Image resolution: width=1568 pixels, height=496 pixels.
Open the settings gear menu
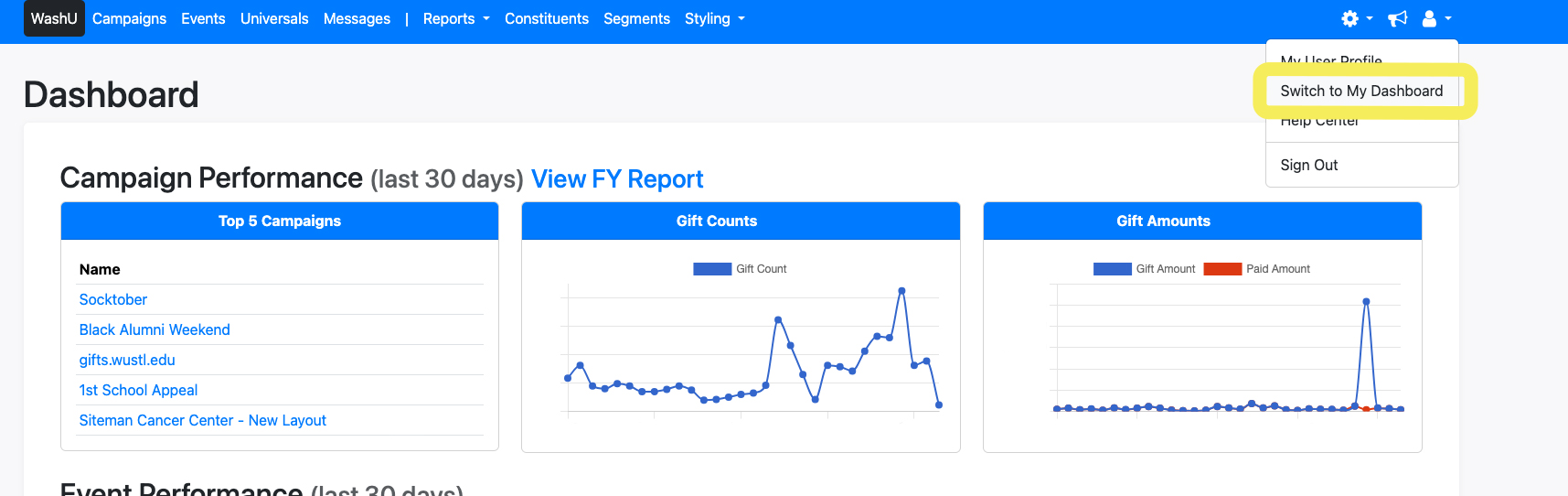pyautogui.click(x=1357, y=18)
